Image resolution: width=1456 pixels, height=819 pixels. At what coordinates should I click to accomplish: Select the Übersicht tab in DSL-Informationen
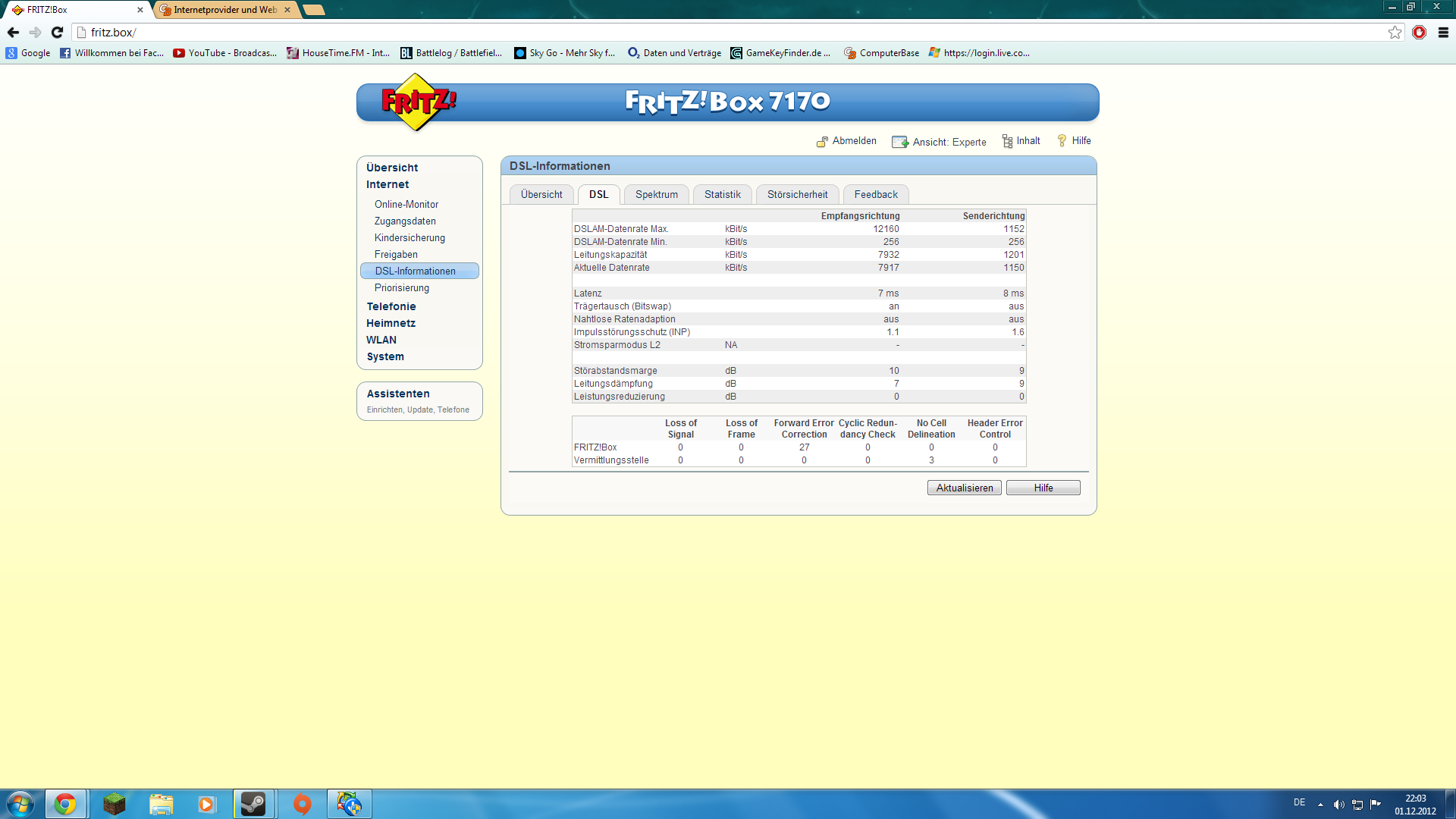(x=541, y=195)
